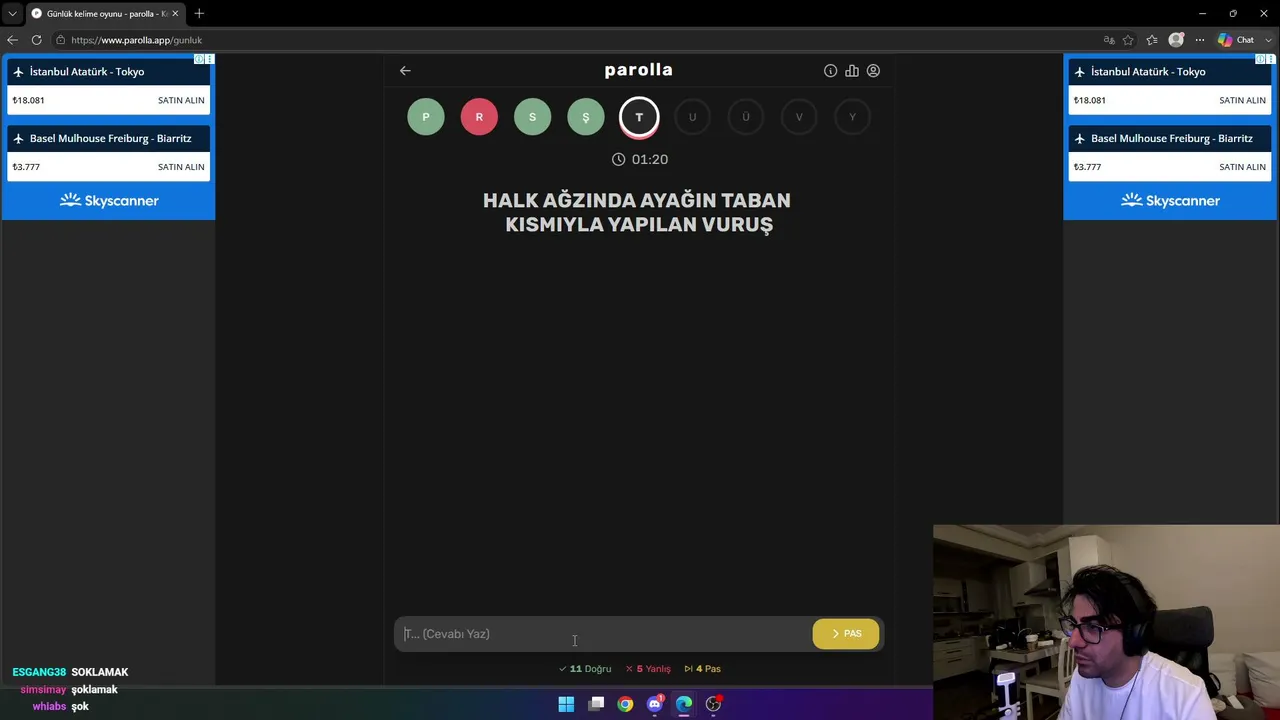Image resolution: width=1280 pixels, height=720 pixels.
Task: Open the Windows Start menu
Action: tap(566, 704)
